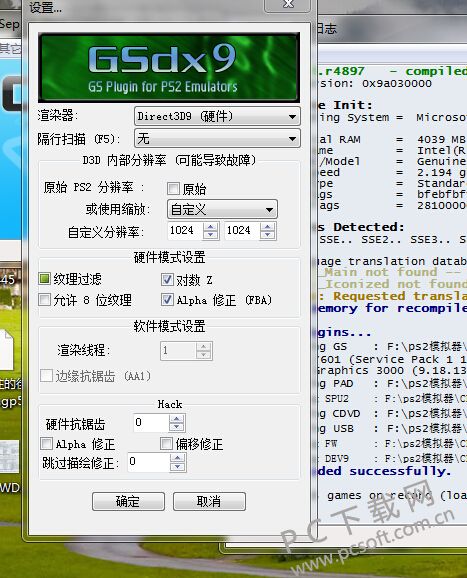This screenshot has width=467, height=578.
Task: Enable the Hack Alpha 修正 checkbox
Action: pyautogui.click(x=46, y=443)
